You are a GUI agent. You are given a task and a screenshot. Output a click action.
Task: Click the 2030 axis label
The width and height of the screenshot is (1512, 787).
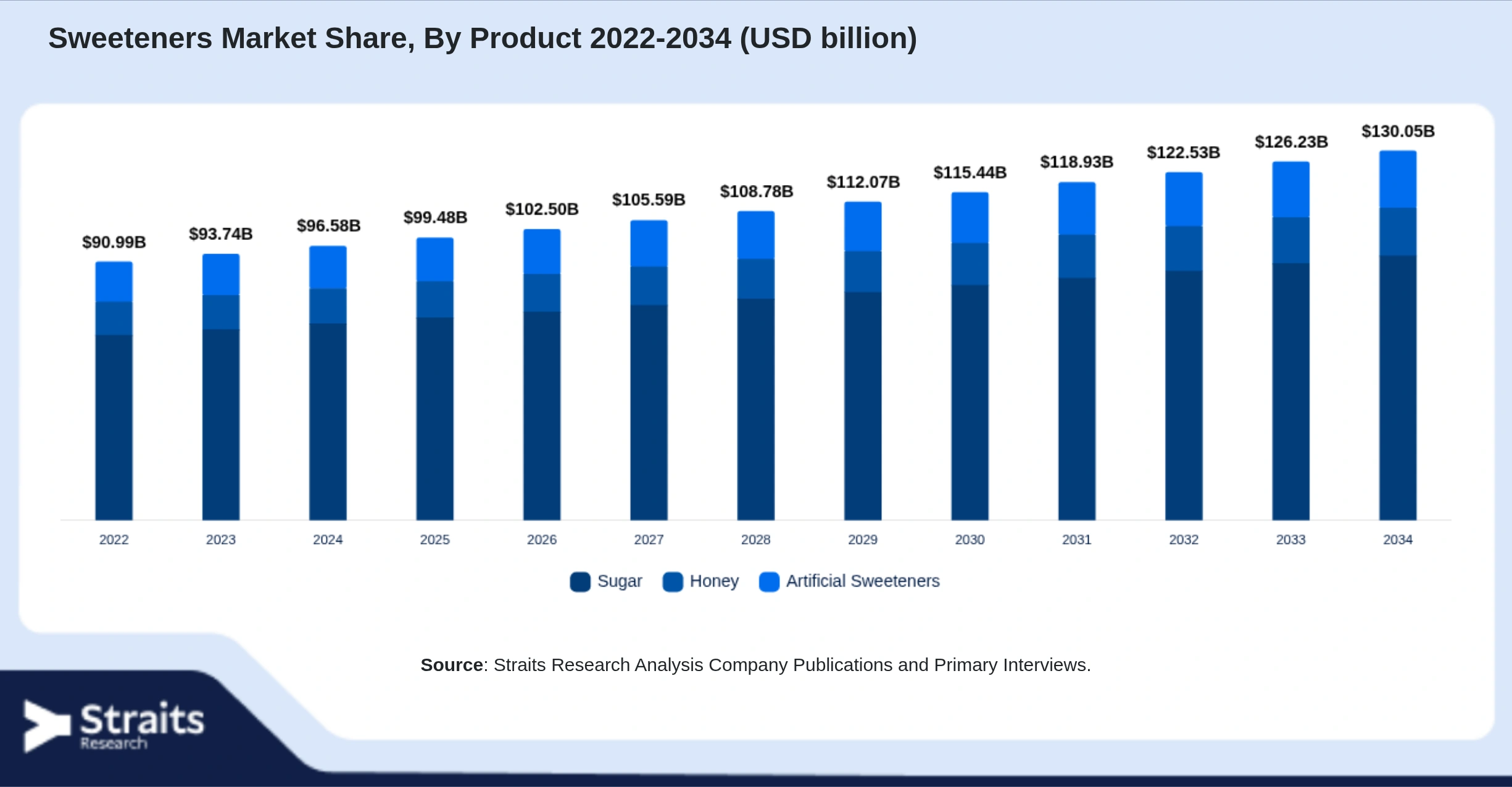[970, 540]
